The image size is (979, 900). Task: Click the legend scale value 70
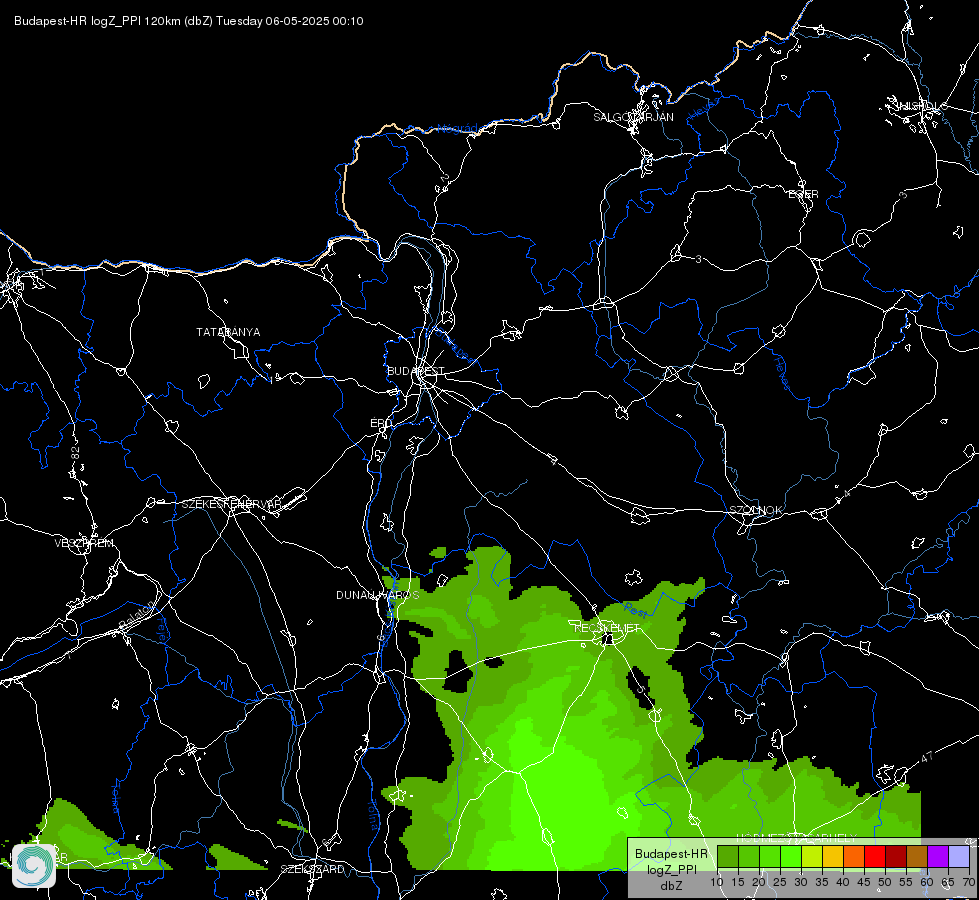[x=968, y=883]
